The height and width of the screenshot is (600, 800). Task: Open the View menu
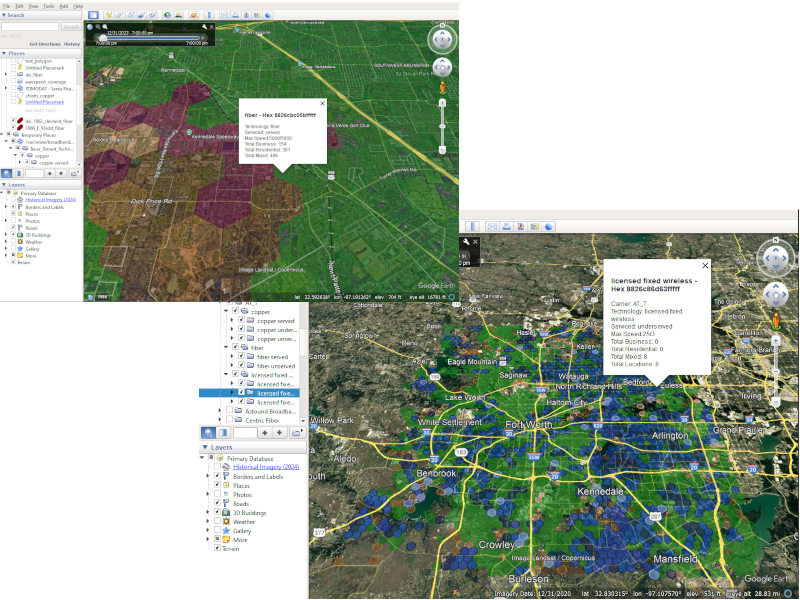click(33, 6)
